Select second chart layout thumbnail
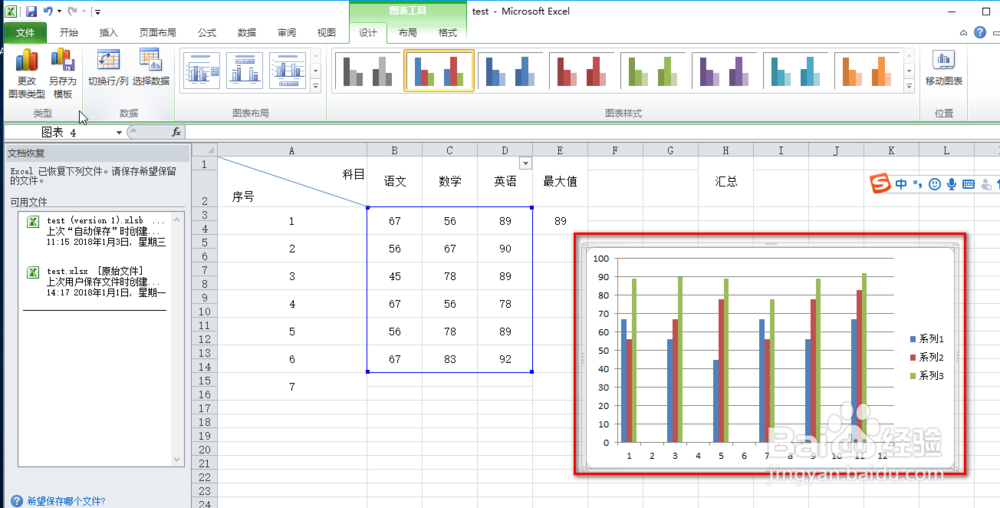Screen dimensions: 1000x508 point(244,70)
